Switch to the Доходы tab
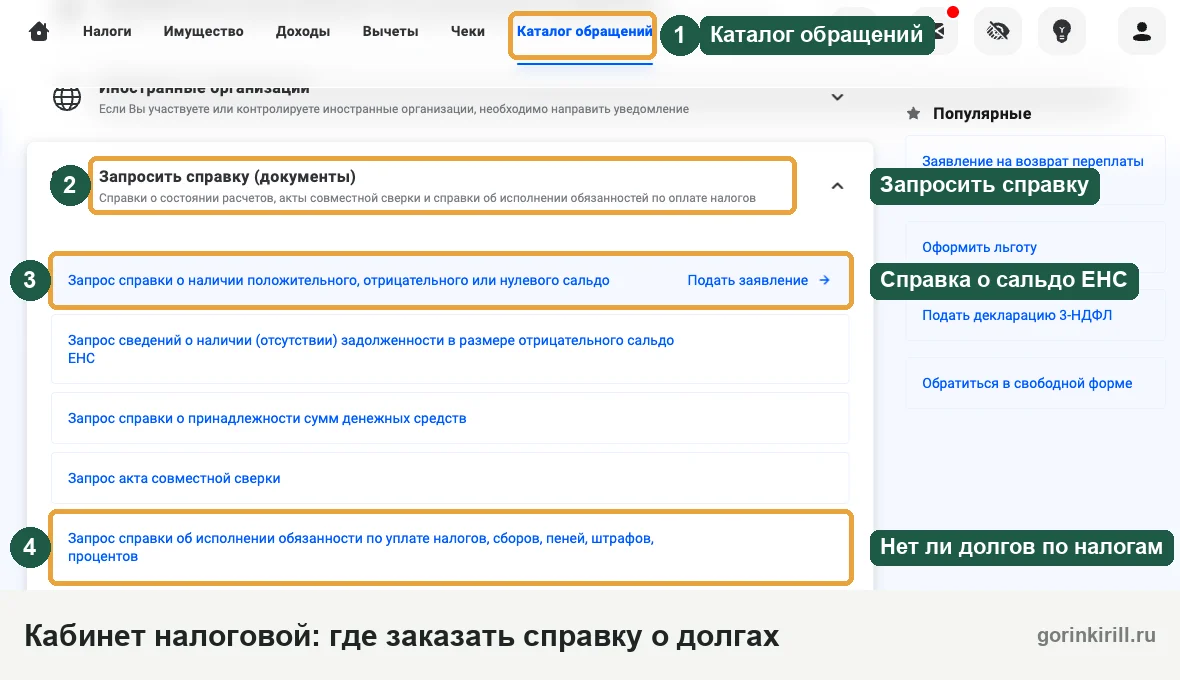Viewport: 1180px width, 680px height. coord(303,32)
